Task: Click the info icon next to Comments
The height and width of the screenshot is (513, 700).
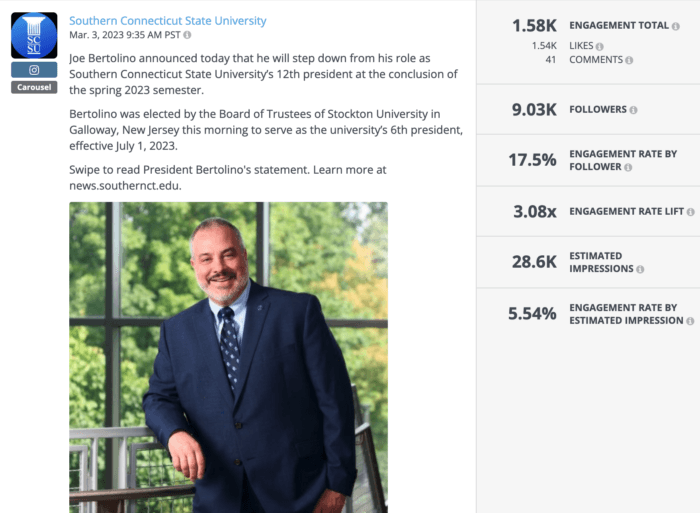Action: coord(629,60)
